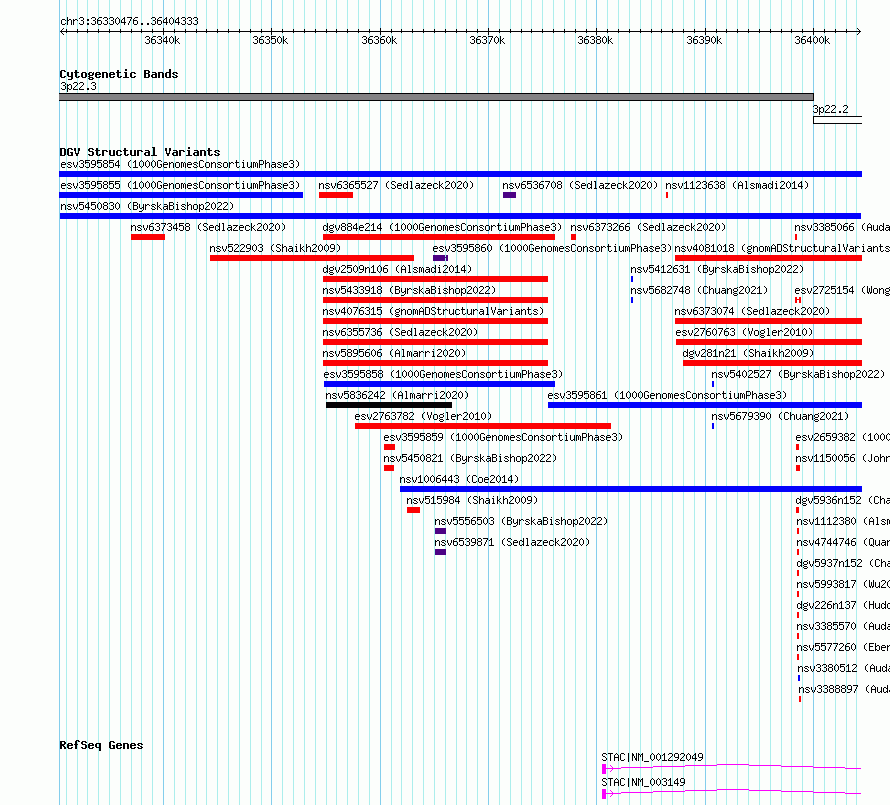Click nsv5895606 (Almarri2020) label
Screen dimensions: 890x805
point(394,354)
